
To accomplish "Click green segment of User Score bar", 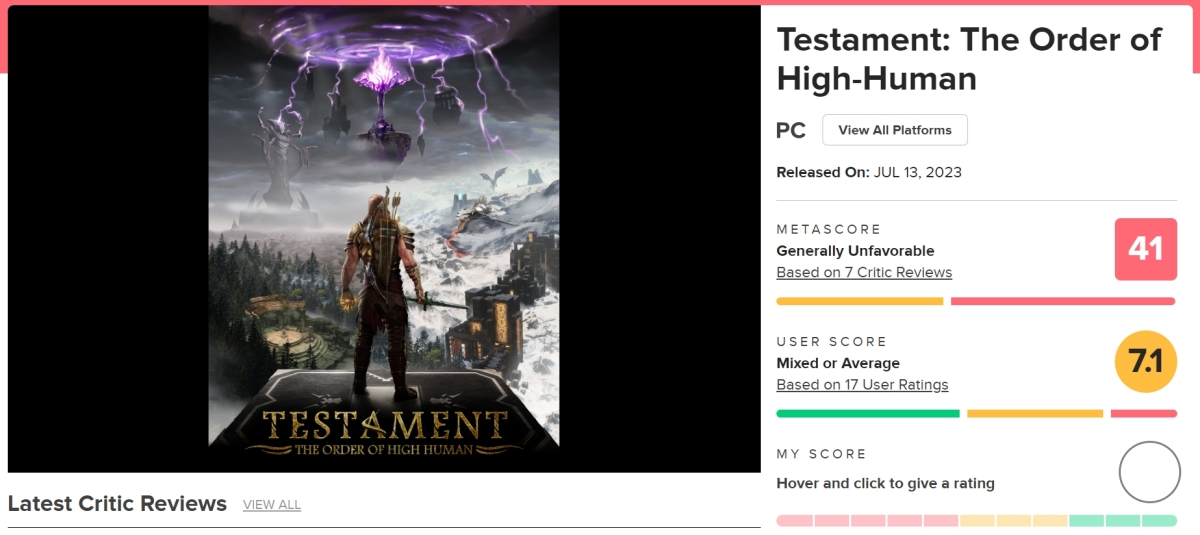I will tap(867, 413).
